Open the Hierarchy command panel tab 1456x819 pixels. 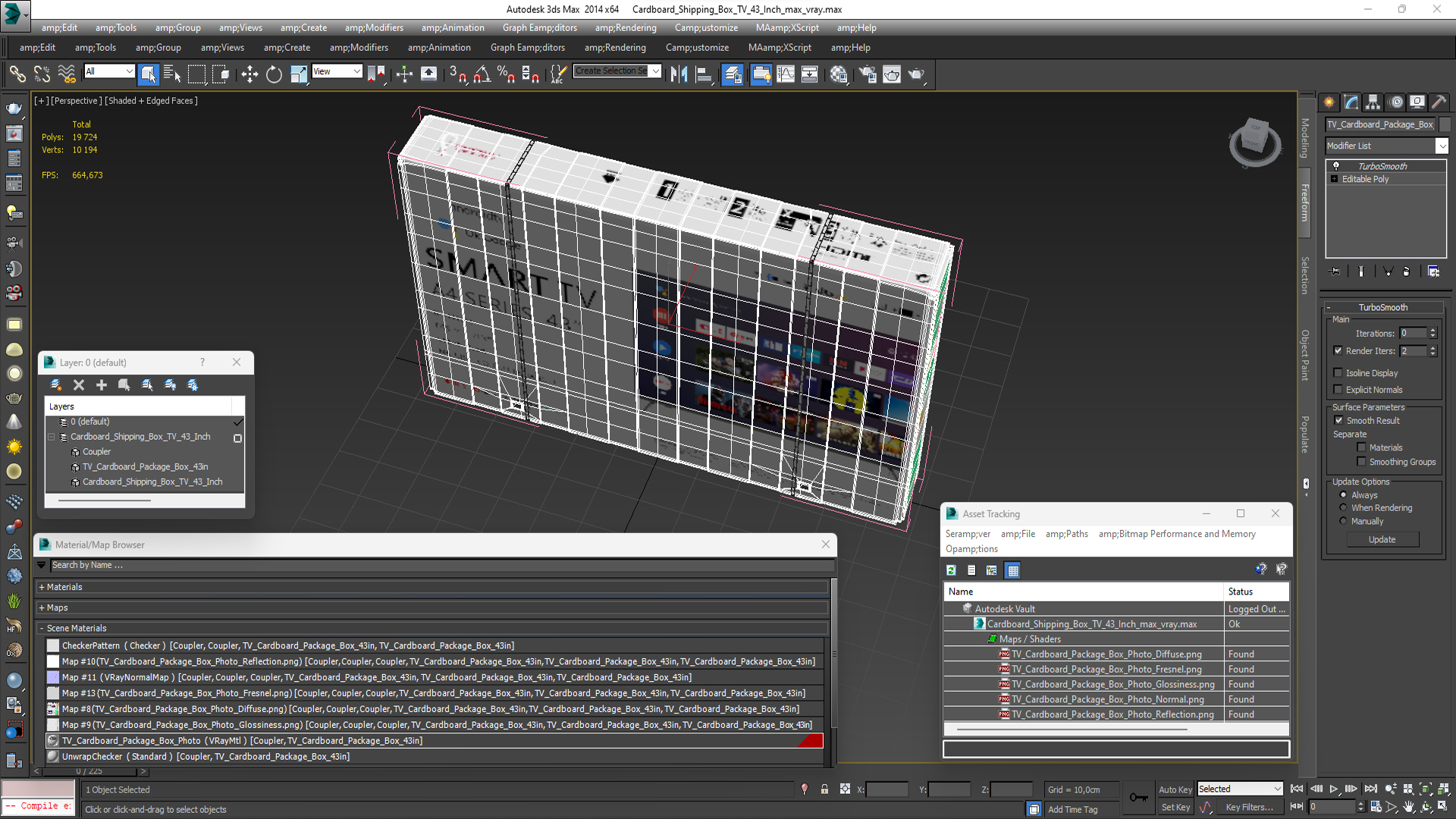click(1373, 102)
